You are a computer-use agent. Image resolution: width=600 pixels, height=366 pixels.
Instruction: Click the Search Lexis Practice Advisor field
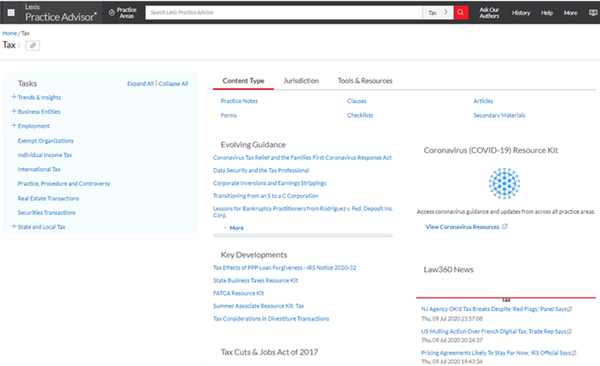tap(284, 12)
